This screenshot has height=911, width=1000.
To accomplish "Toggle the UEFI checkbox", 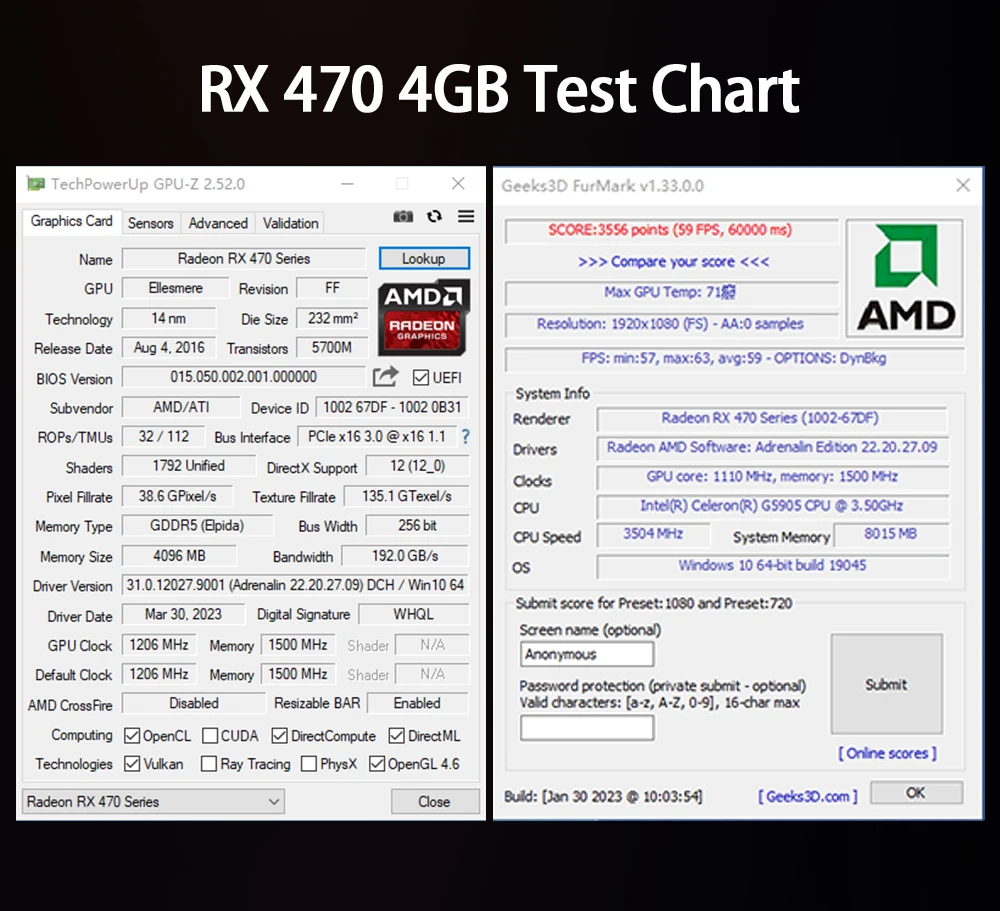I will point(420,378).
